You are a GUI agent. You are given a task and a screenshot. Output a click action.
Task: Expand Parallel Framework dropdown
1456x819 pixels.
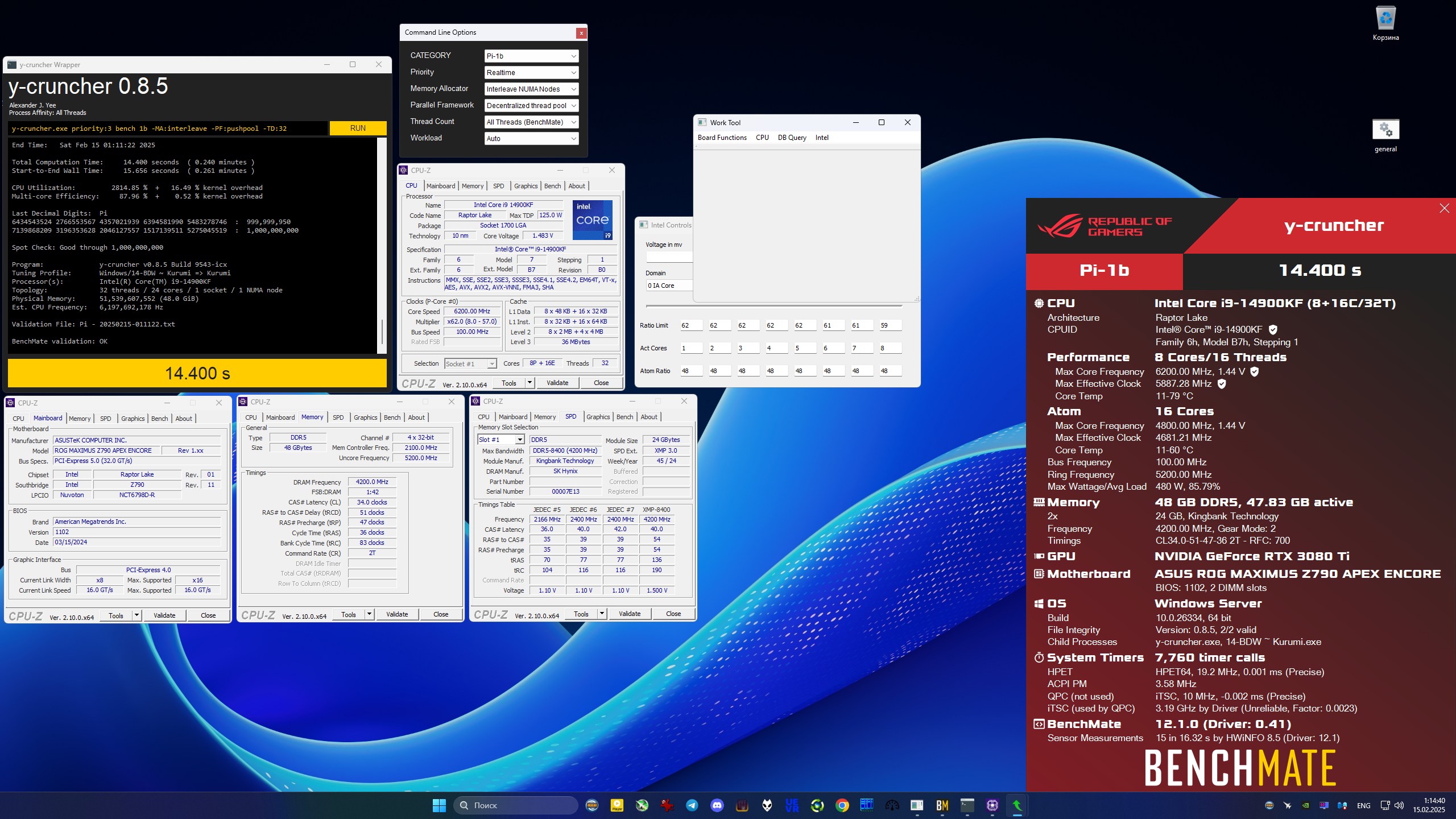coord(532,105)
